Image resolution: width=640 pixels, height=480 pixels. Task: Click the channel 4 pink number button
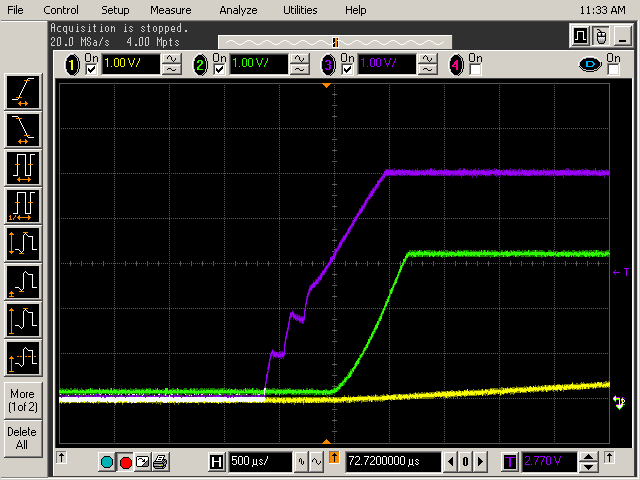point(456,65)
